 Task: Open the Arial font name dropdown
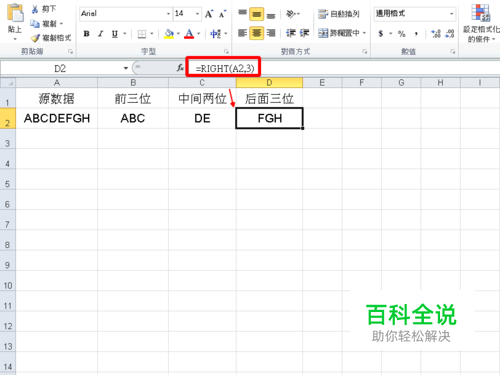(168, 14)
